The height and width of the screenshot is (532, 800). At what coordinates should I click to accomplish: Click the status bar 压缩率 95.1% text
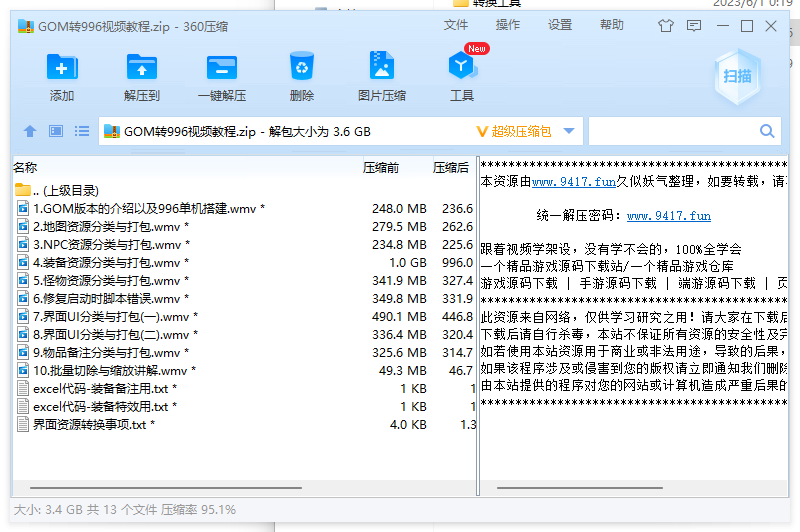pos(198,509)
